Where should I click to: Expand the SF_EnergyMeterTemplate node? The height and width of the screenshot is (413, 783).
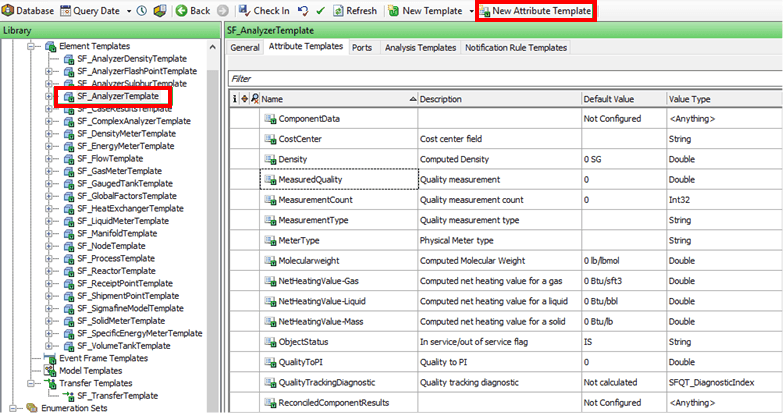49,146
